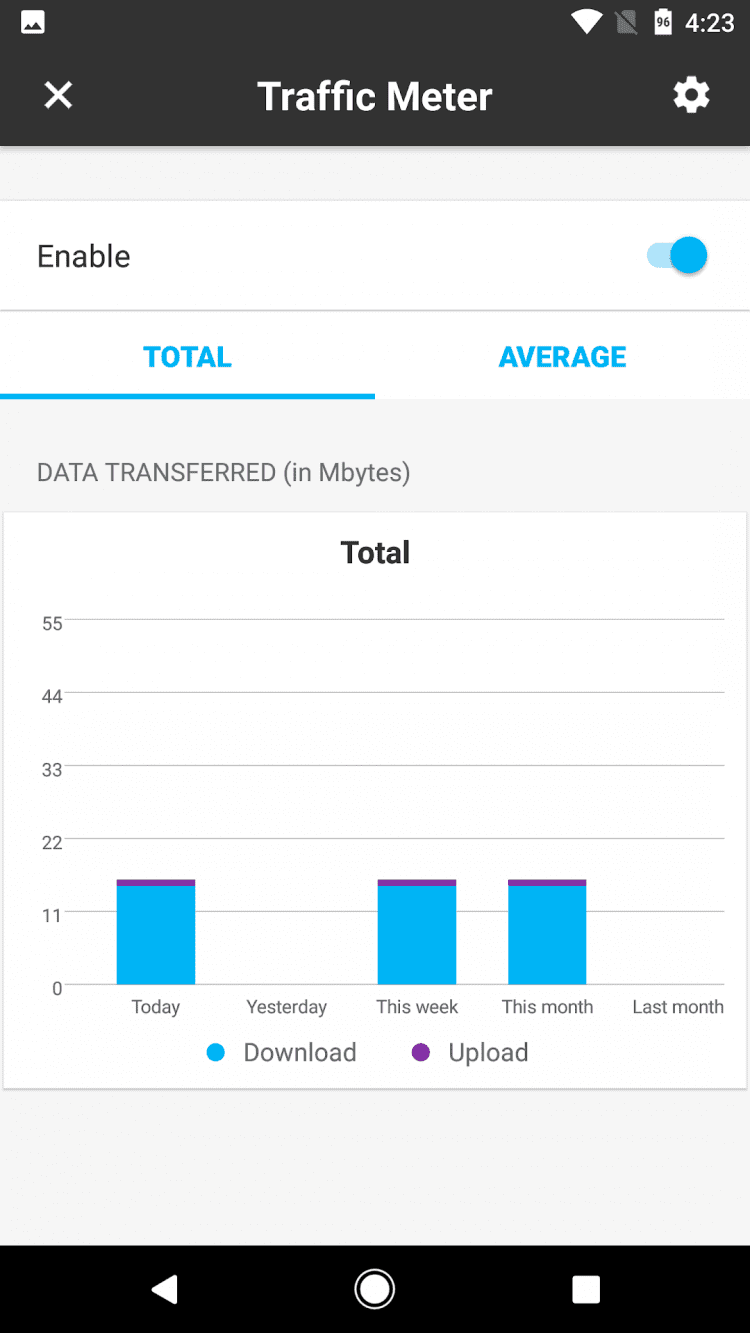
Task: Tap the Wi-Fi status icon
Action: pyautogui.click(x=585, y=22)
